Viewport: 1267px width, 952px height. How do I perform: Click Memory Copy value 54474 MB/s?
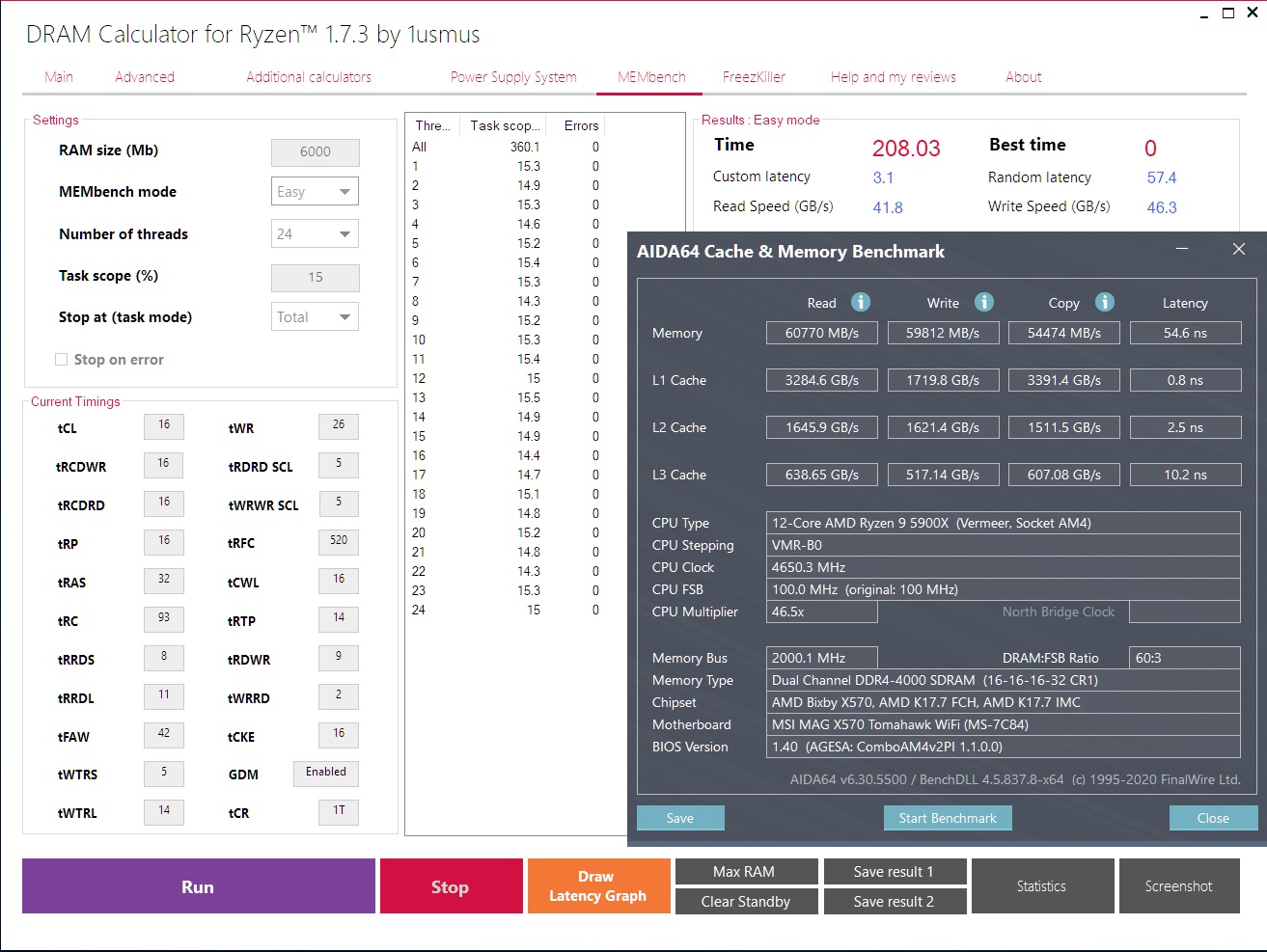click(x=1064, y=333)
